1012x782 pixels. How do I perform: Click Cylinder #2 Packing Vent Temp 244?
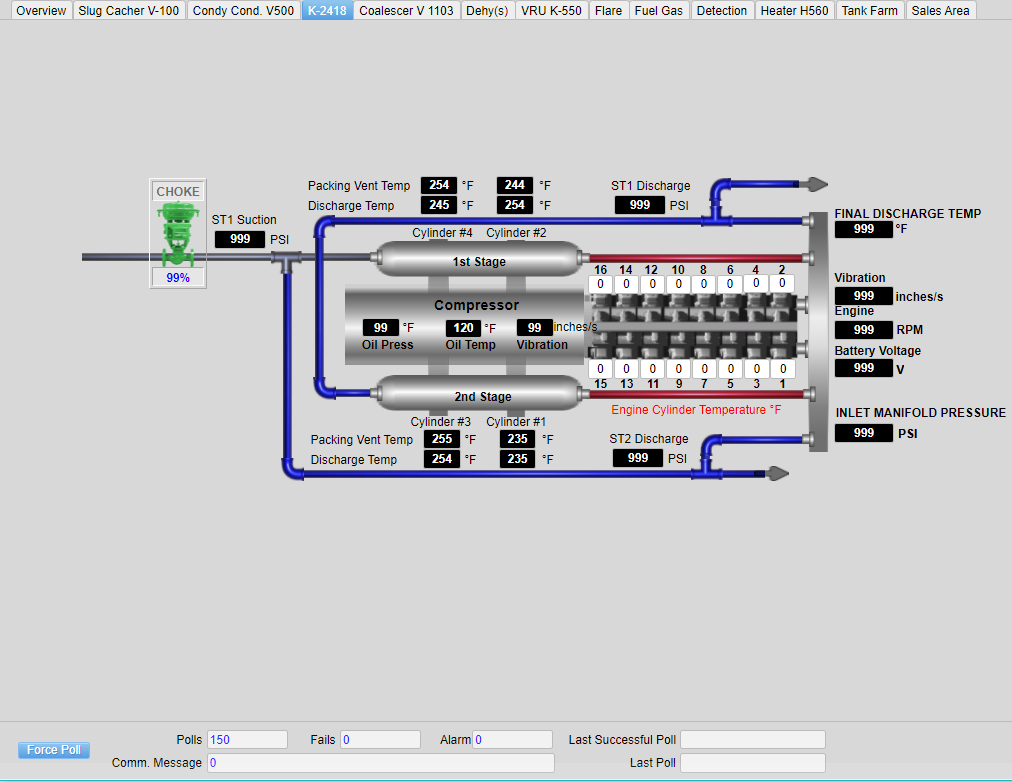514,185
